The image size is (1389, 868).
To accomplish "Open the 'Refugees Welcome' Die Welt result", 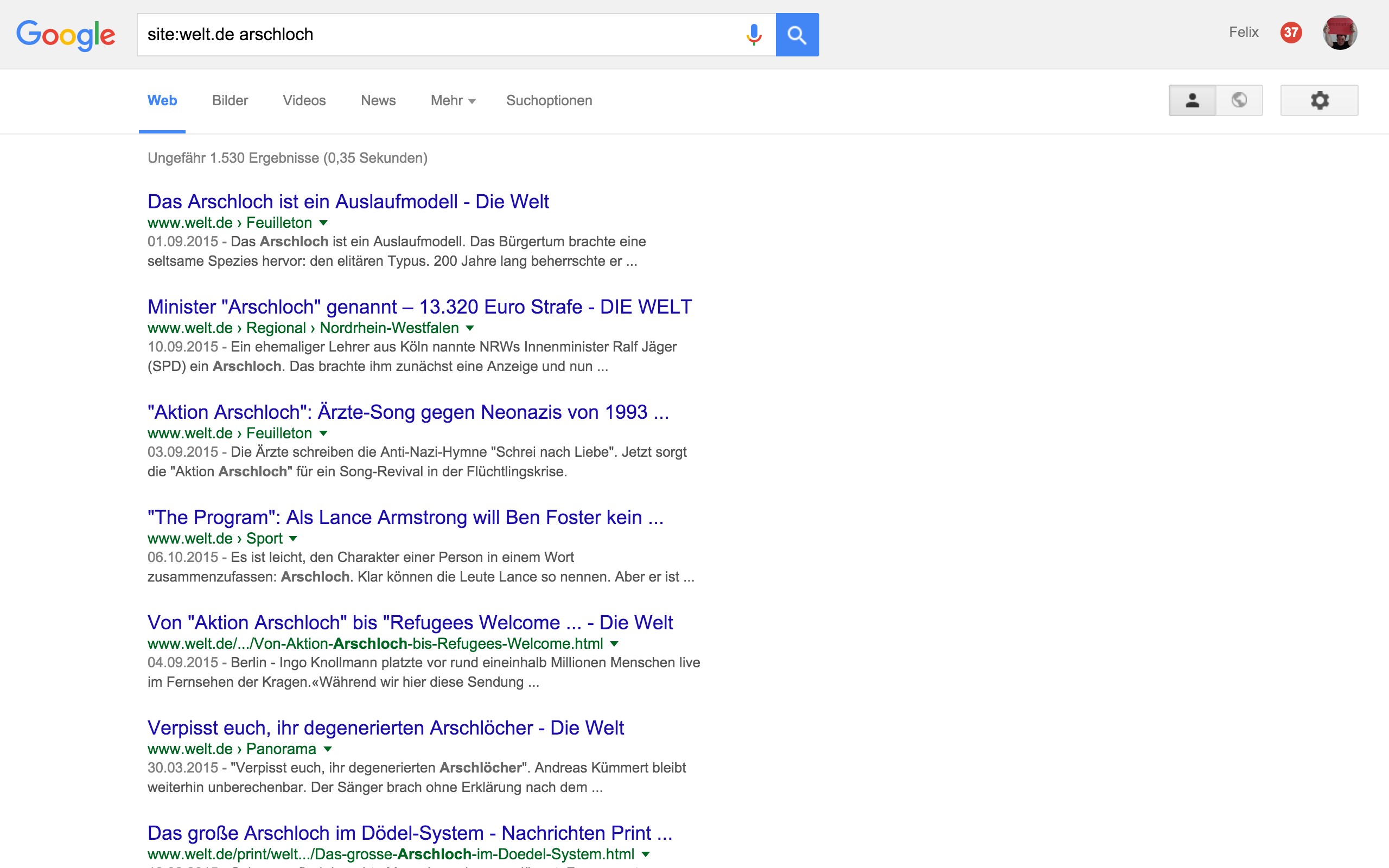I will 410,622.
